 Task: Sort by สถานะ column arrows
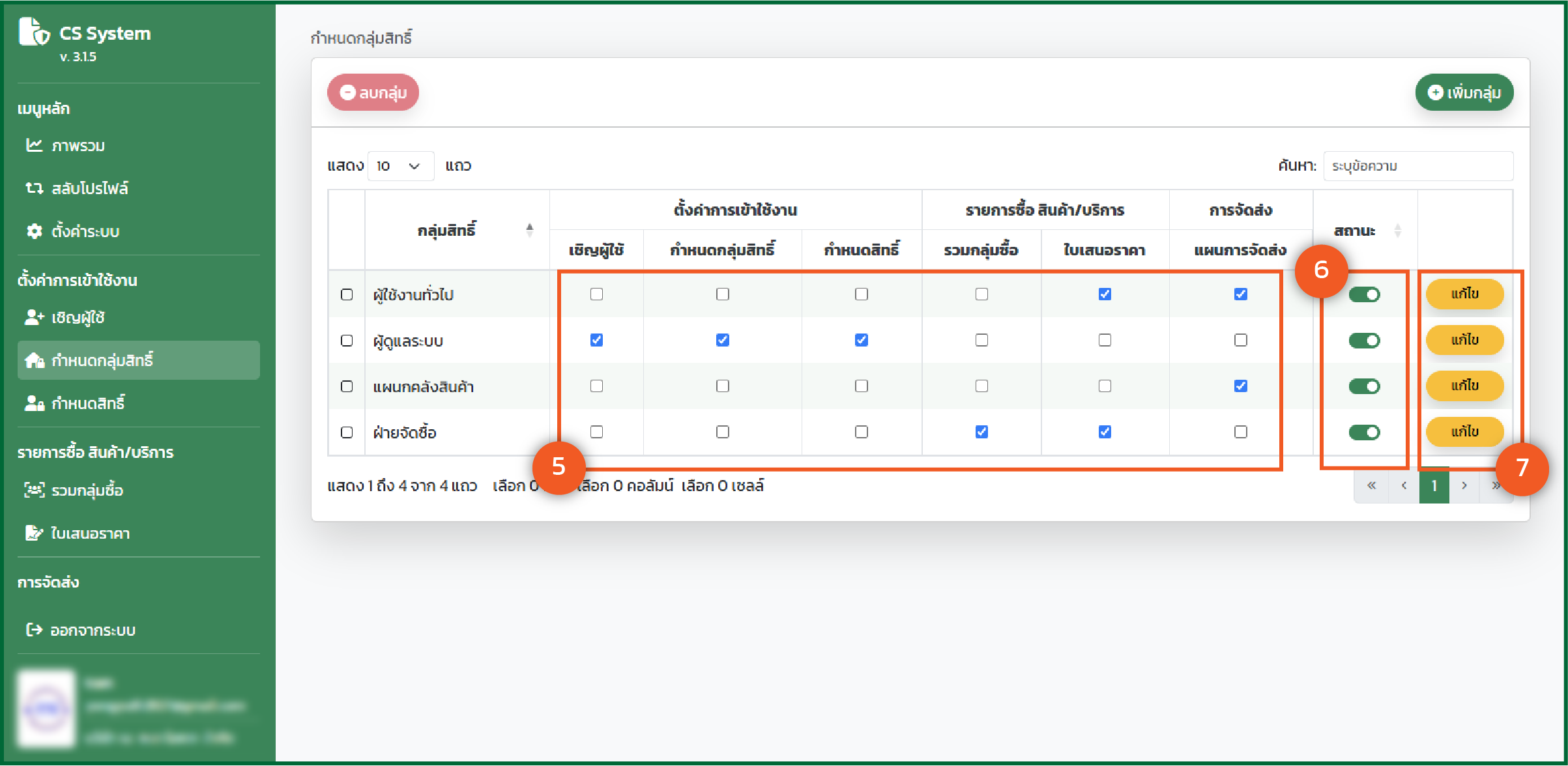[1397, 231]
